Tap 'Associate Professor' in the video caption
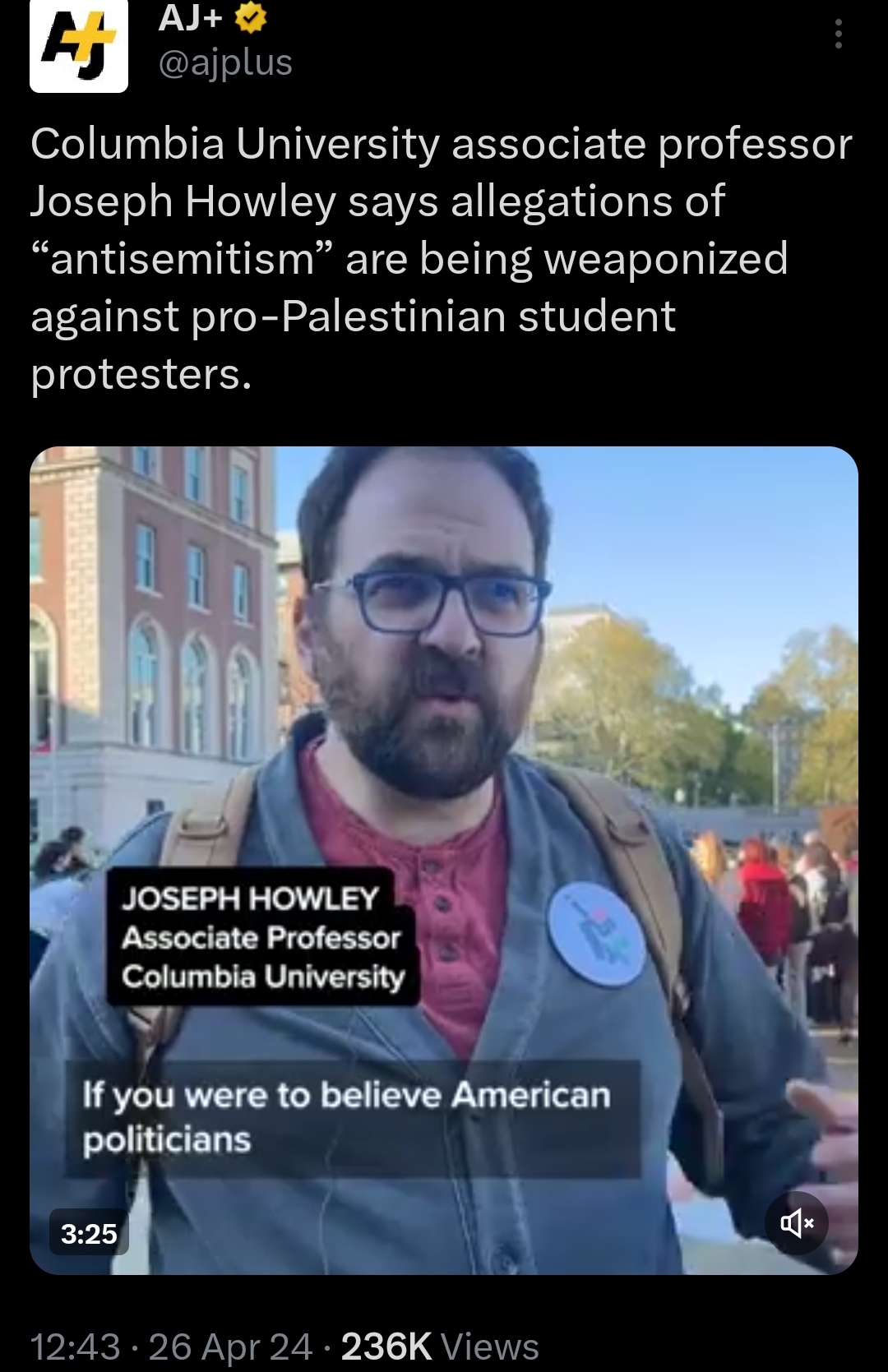Image resolution: width=888 pixels, height=1372 pixels. [261, 937]
